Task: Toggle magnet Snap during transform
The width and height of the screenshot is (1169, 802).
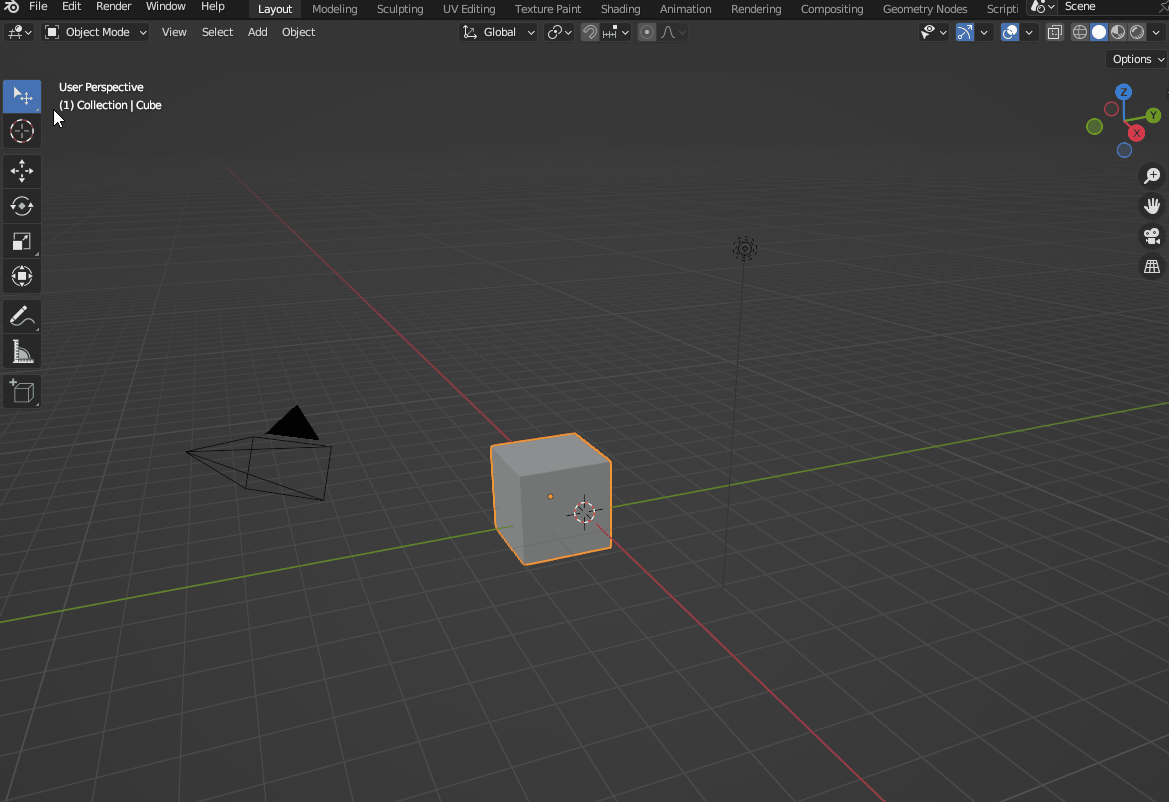Action: (x=589, y=32)
